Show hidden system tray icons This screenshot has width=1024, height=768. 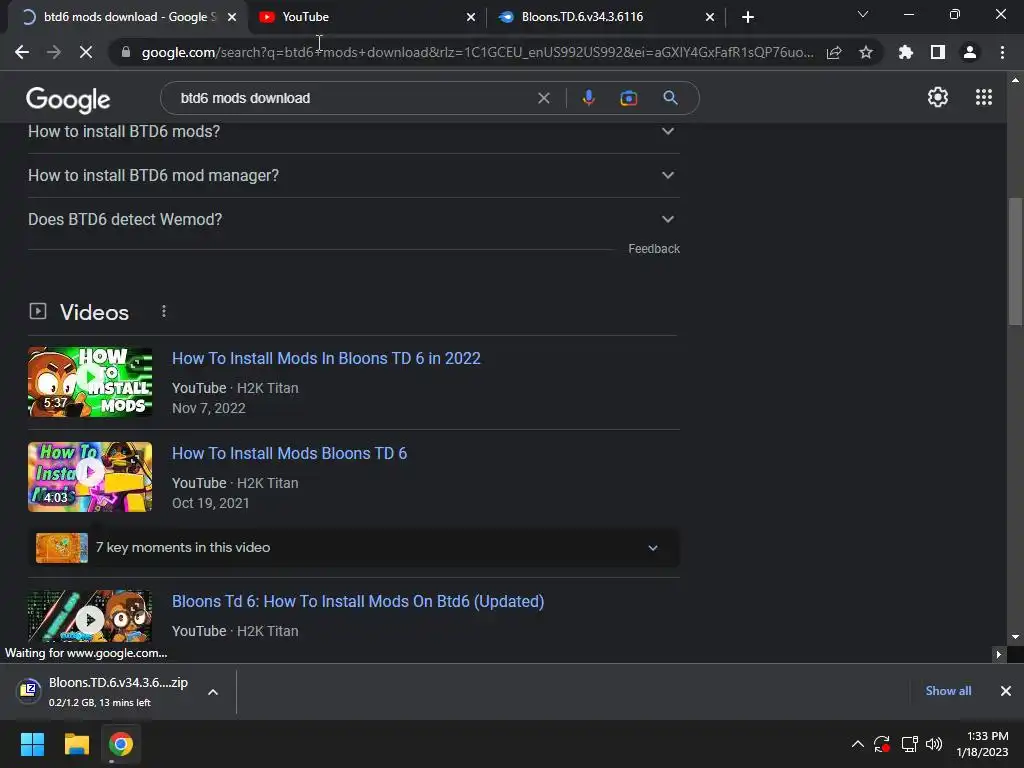click(x=857, y=744)
